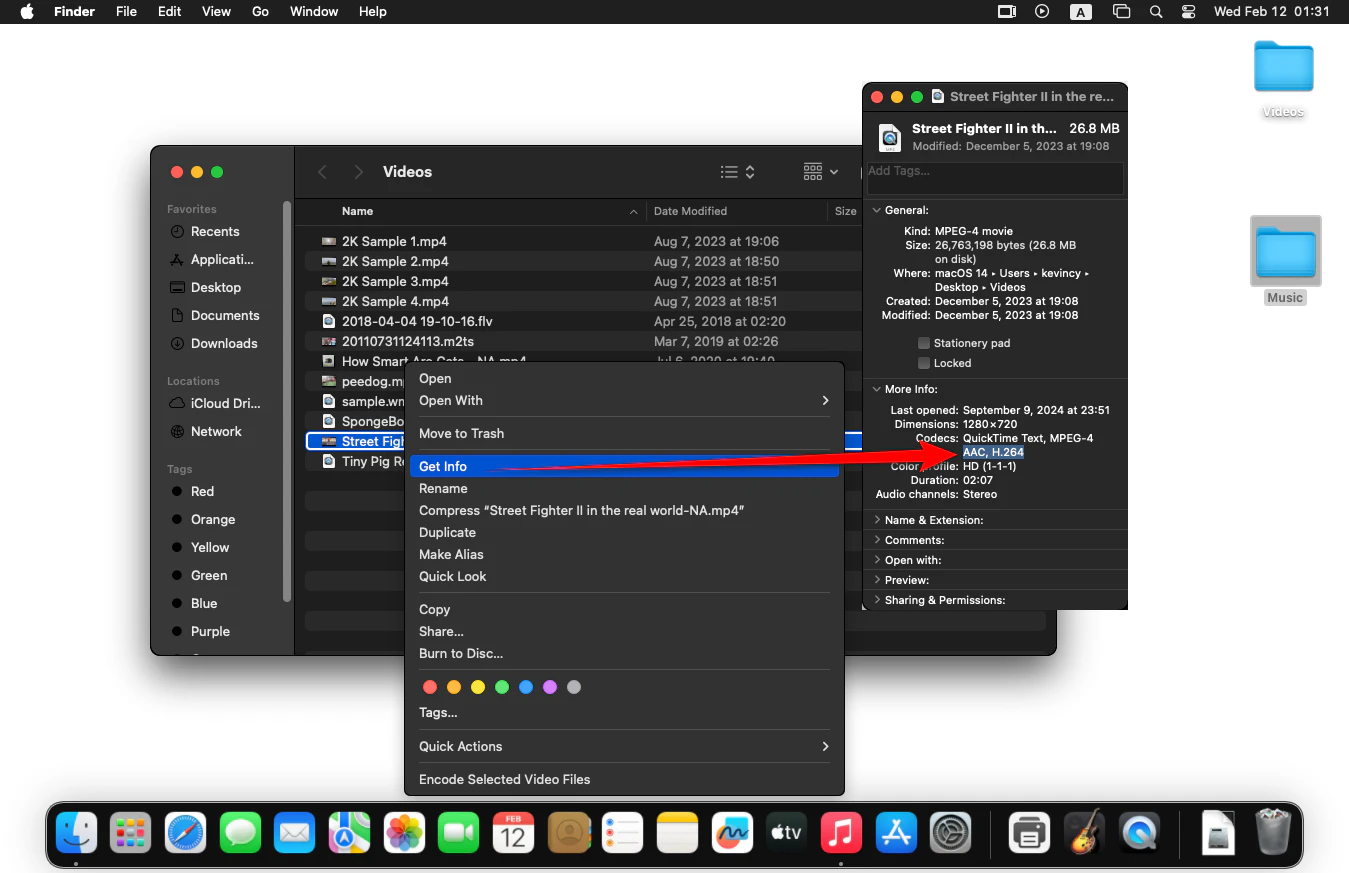This screenshot has height=873, width=1349.
Task: Choose Get Info from context menu
Action: click(624, 466)
